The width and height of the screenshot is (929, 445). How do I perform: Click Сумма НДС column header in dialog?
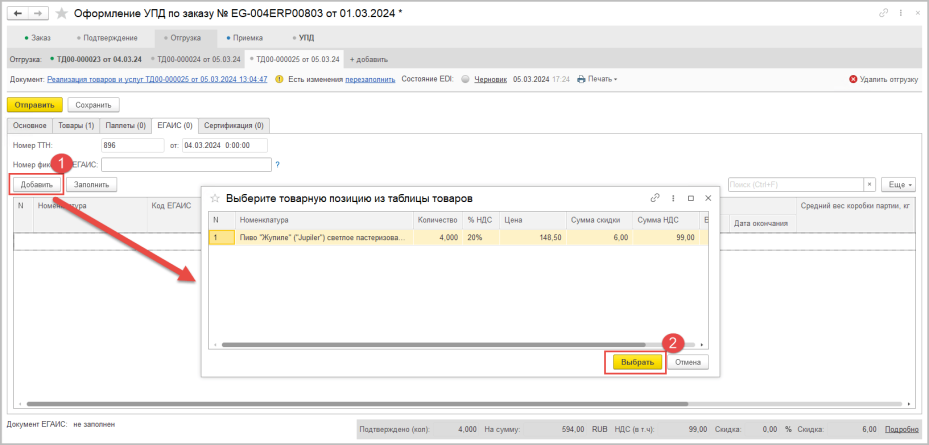[x=665, y=220]
